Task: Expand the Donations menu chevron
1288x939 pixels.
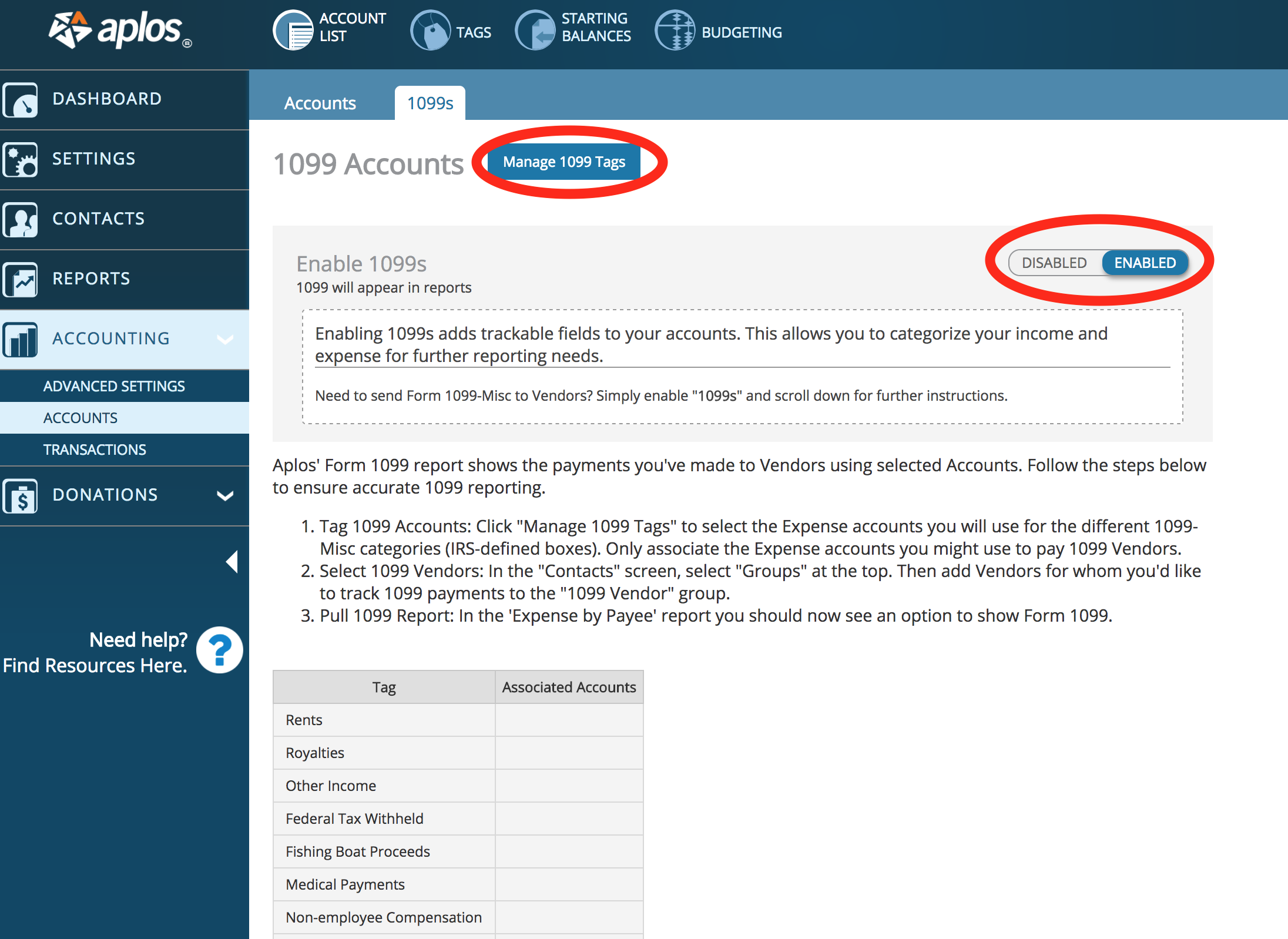Action: [x=225, y=495]
